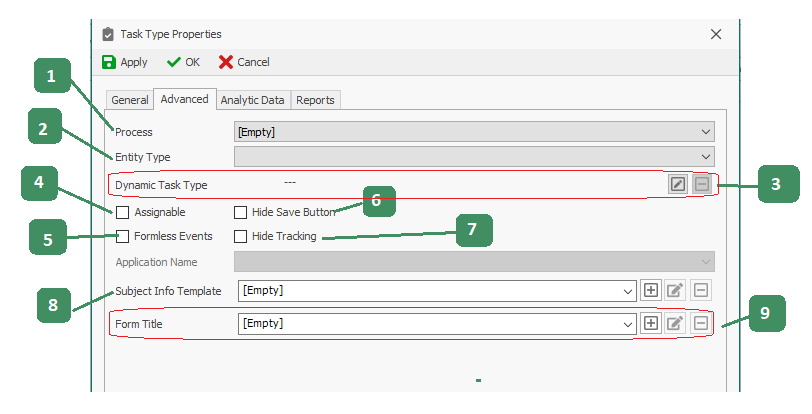The height and width of the screenshot is (414, 812).
Task: Open the Process dropdown
Action: 707,131
